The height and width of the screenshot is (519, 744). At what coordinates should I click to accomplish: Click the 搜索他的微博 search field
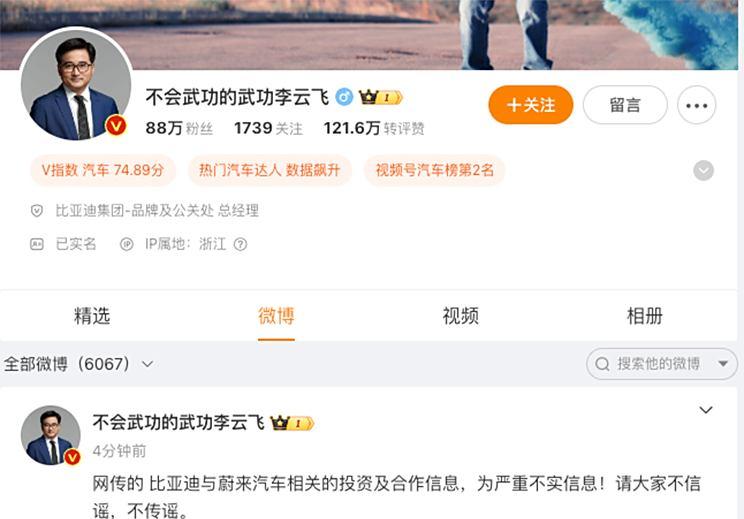click(x=662, y=364)
